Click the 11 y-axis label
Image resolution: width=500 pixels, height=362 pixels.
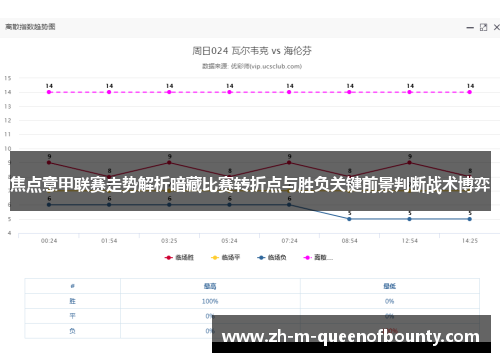click(8, 134)
